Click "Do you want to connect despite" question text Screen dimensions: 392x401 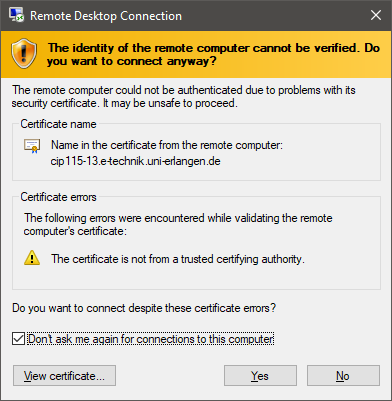pyautogui.click(x=144, y=308)
